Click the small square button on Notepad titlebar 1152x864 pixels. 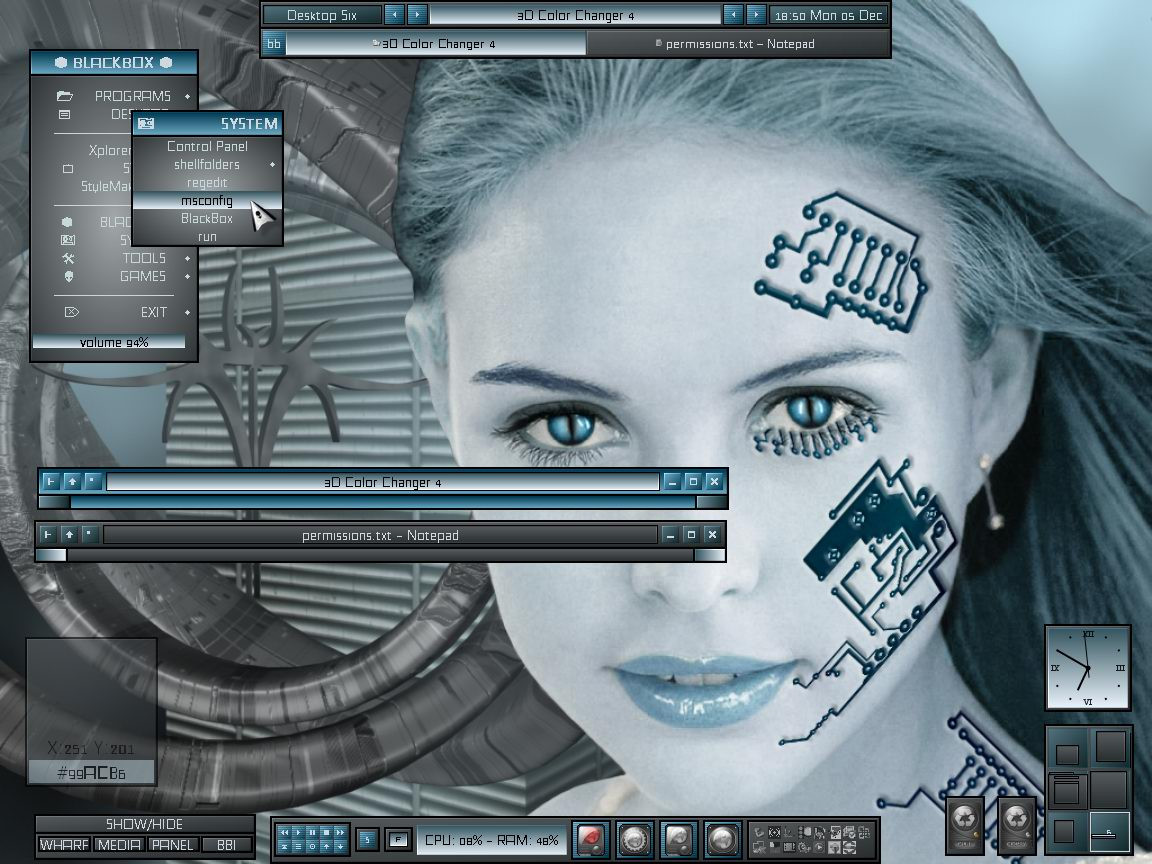90,534
